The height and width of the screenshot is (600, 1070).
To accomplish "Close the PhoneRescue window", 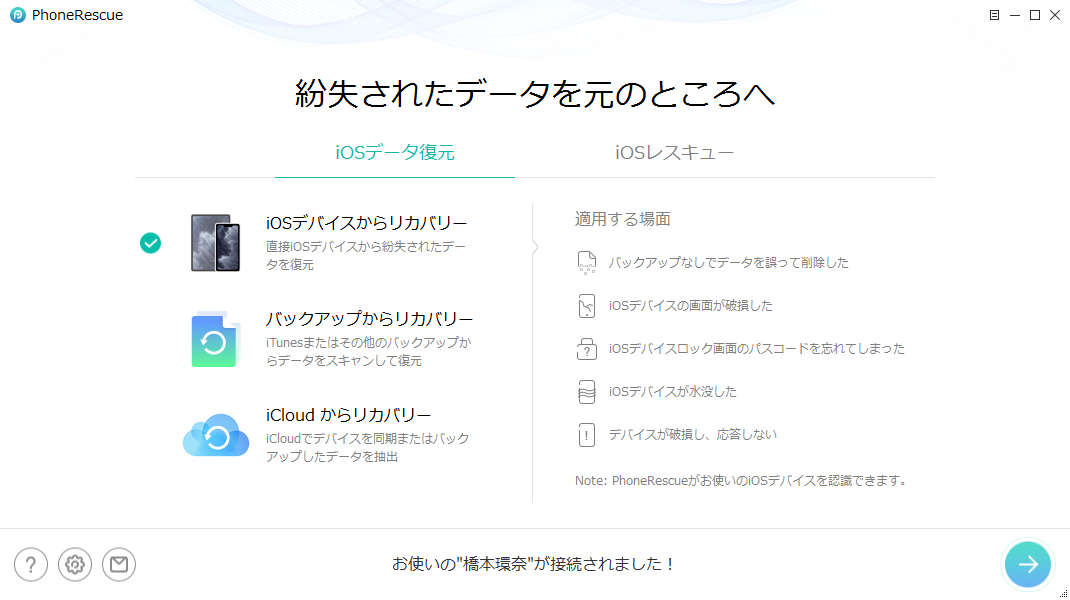I will pyautogui.click(x=1055, y=15).
